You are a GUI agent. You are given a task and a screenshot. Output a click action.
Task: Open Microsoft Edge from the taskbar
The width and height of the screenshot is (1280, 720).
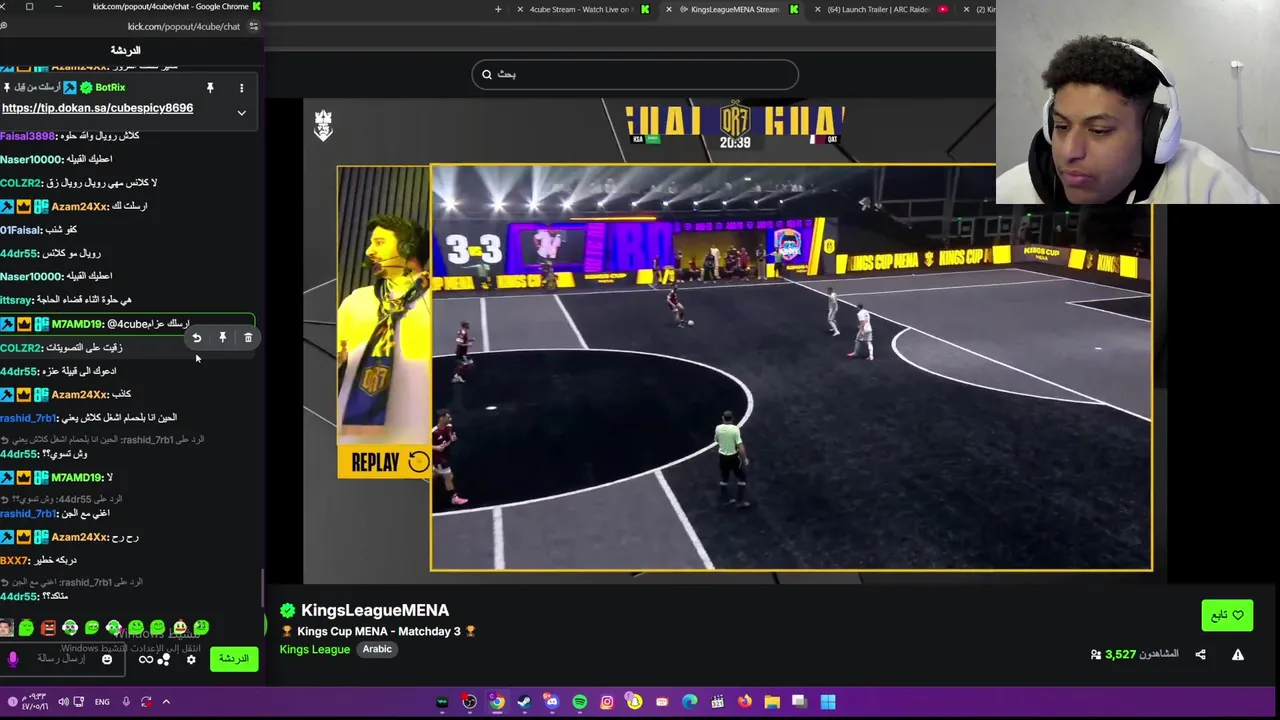pyautogui.click(x=690, y=702)
